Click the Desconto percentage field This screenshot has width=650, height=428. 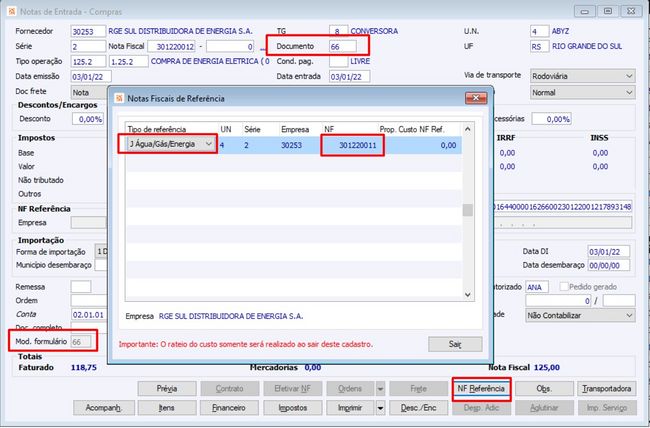(x=88, y=119)
